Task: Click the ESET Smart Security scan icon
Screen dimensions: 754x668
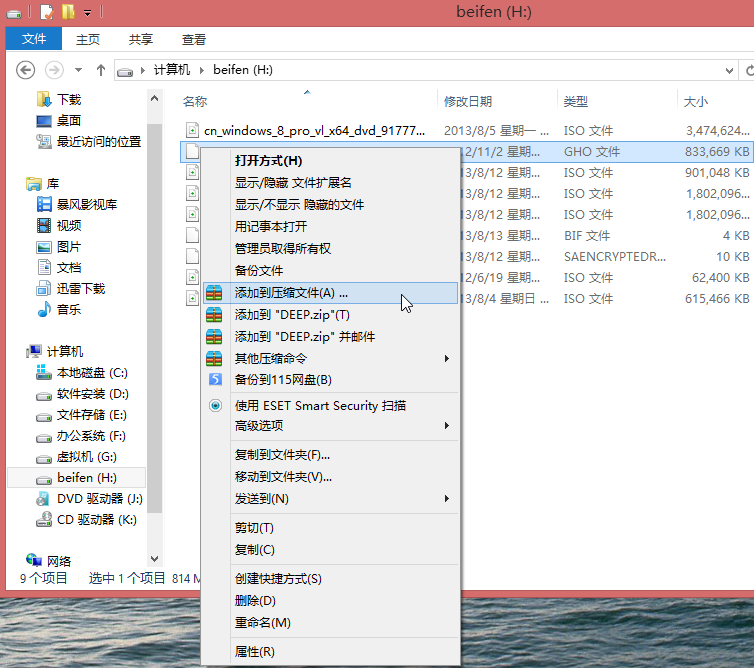Action: point(216,405)
